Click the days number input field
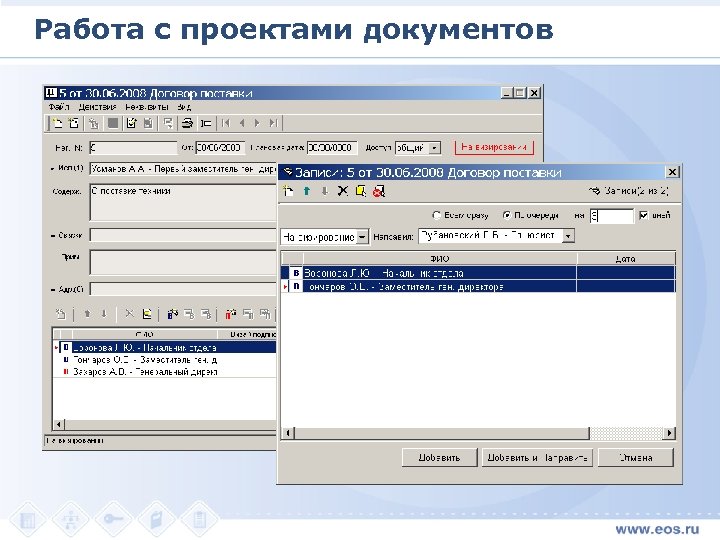The width and height of the screenshot is (720, 540). click(612, 215)
